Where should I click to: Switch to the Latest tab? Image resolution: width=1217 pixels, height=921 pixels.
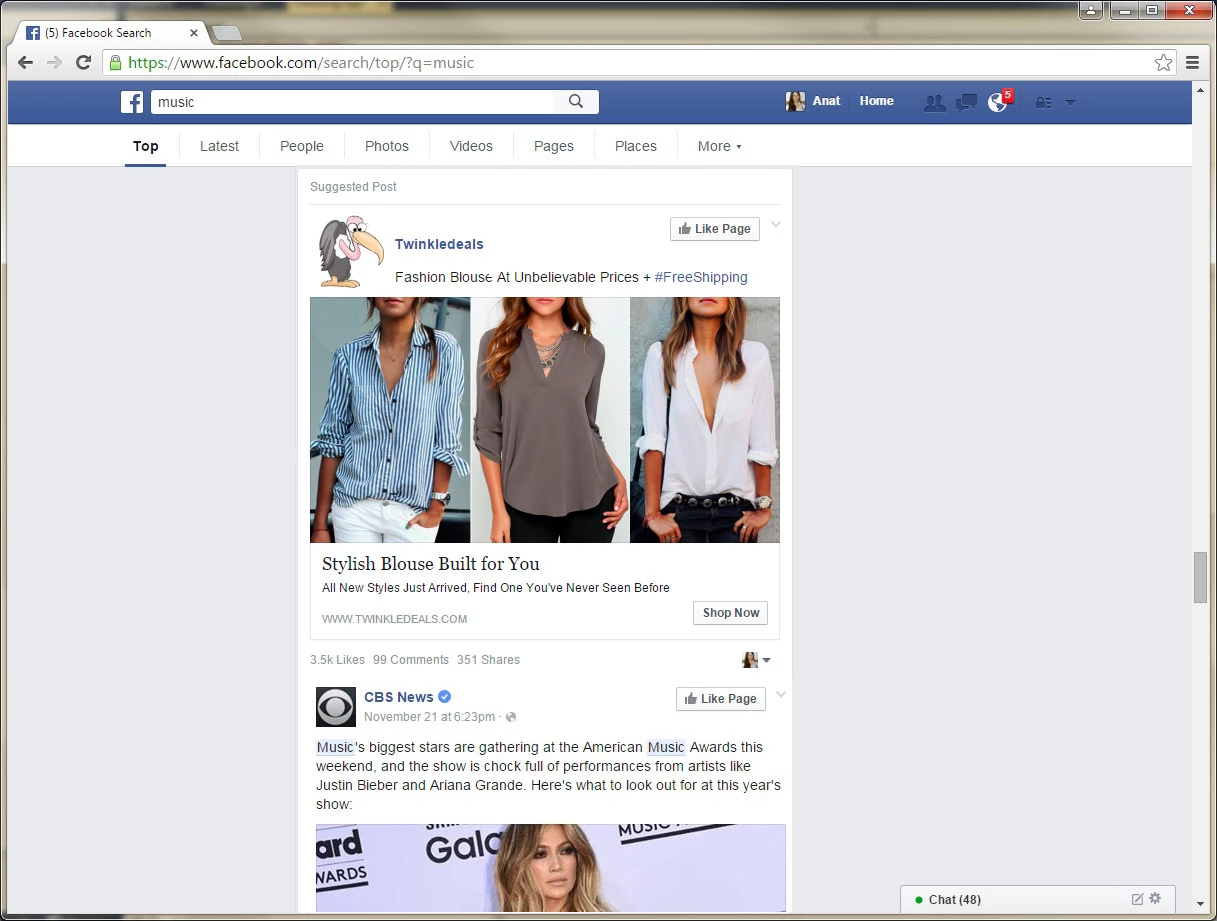(219, 146)
